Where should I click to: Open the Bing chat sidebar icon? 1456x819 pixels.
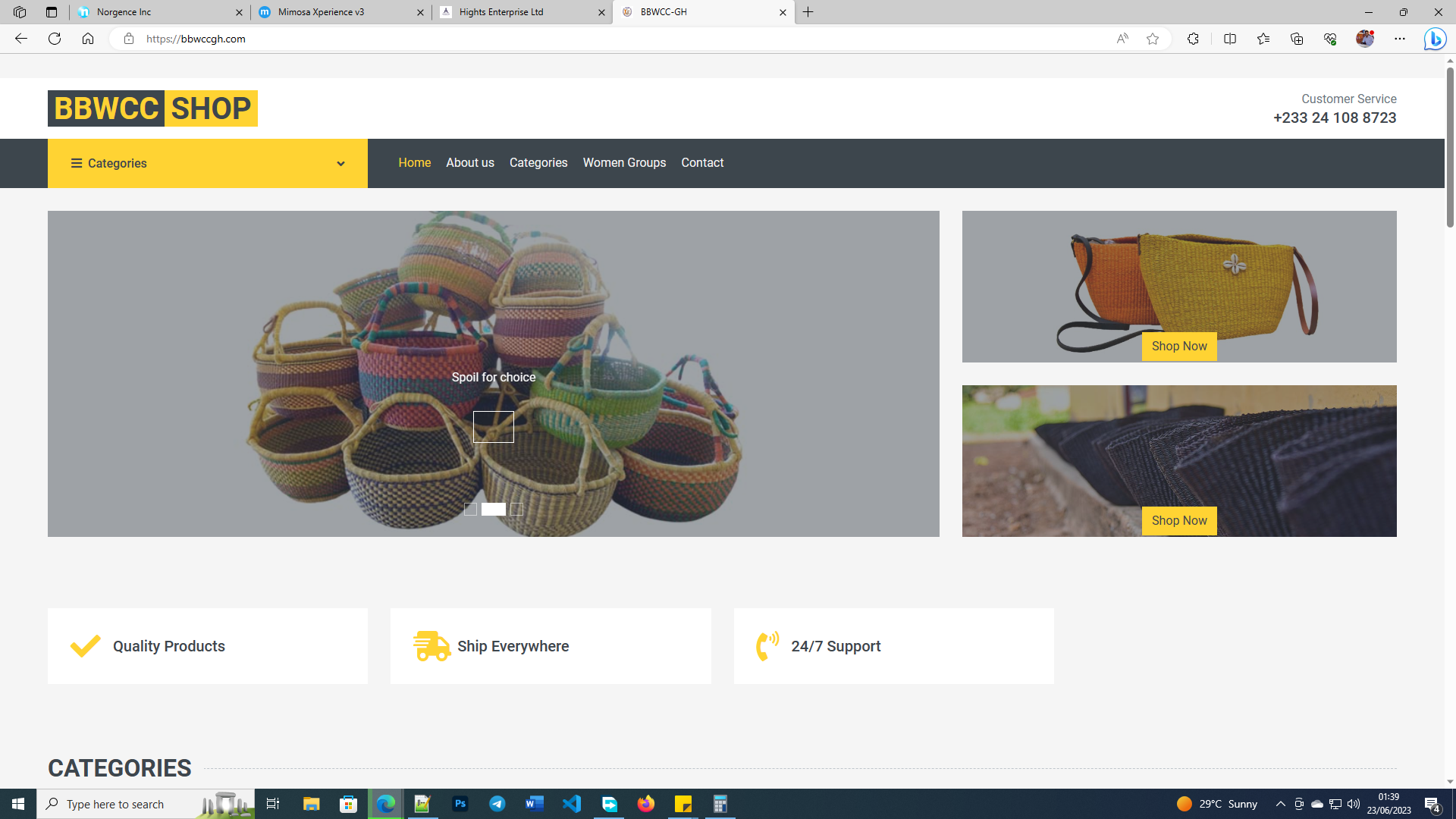(x=1434, y=39)
